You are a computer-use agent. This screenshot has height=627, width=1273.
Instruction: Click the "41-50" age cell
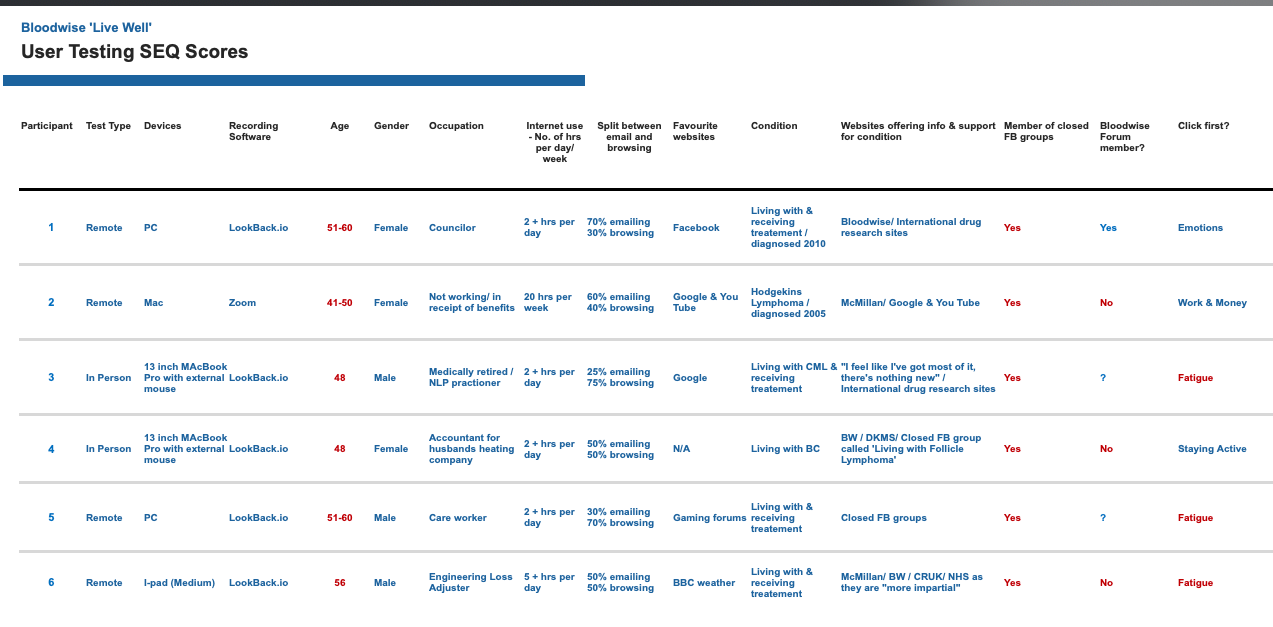point(340,303)
